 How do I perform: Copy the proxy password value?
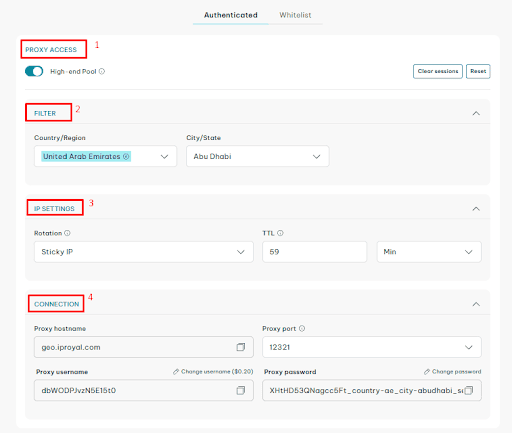click(469, 390)
